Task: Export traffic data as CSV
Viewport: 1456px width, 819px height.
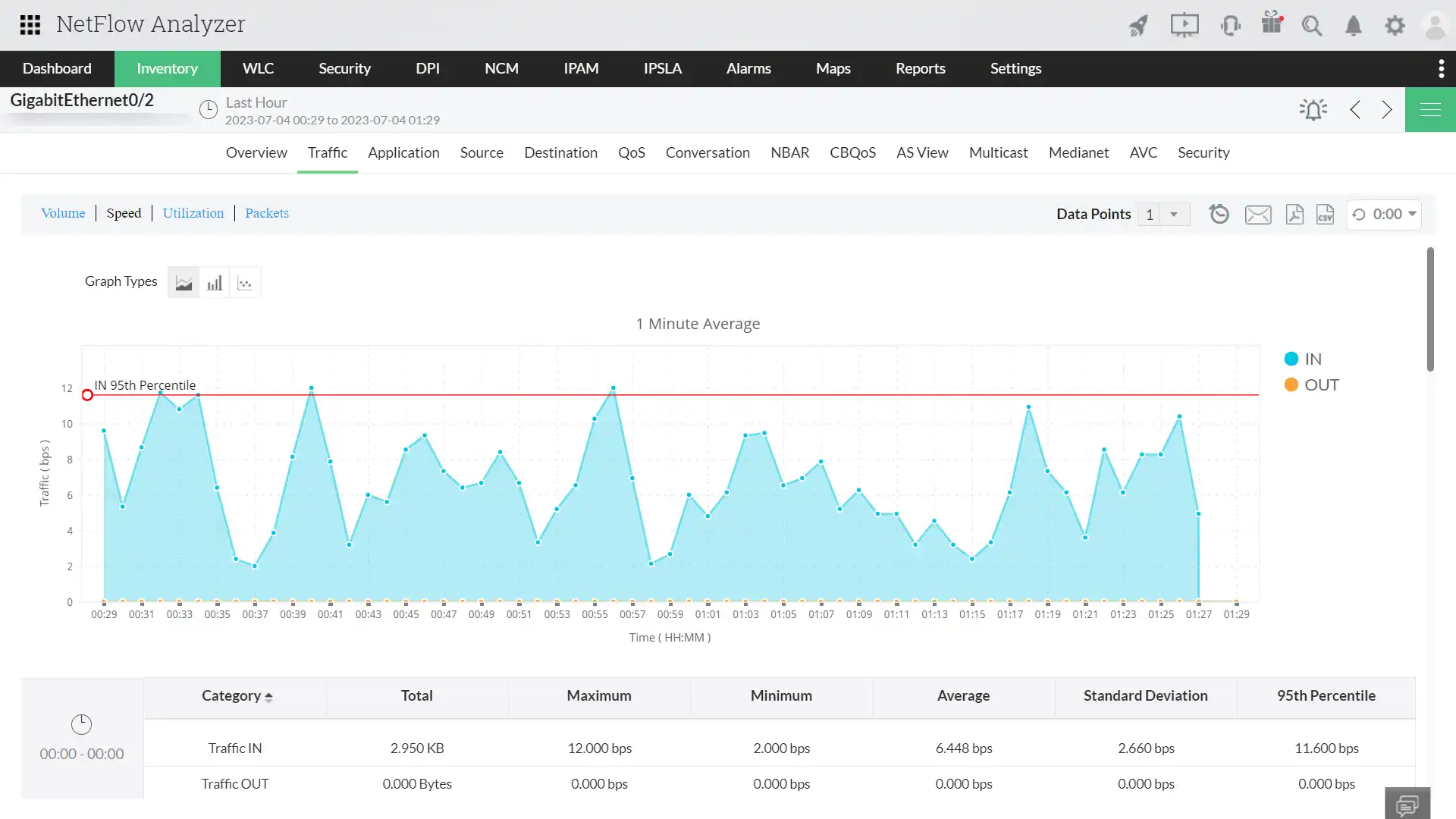Action: (1325, 215)
